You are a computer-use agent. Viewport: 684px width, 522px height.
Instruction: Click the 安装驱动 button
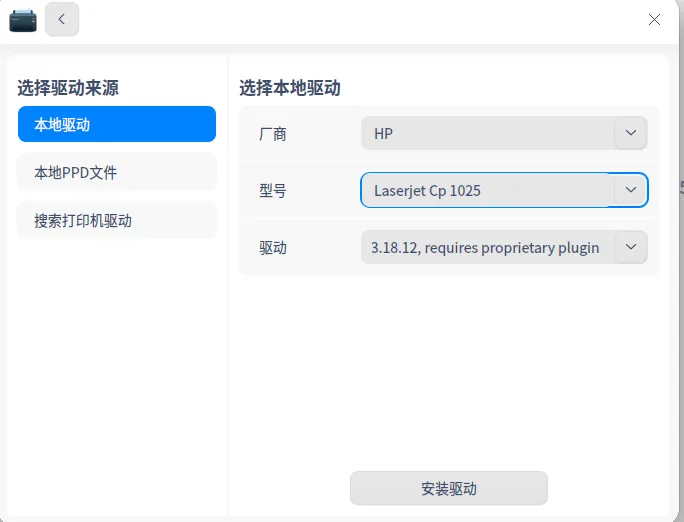448,488
